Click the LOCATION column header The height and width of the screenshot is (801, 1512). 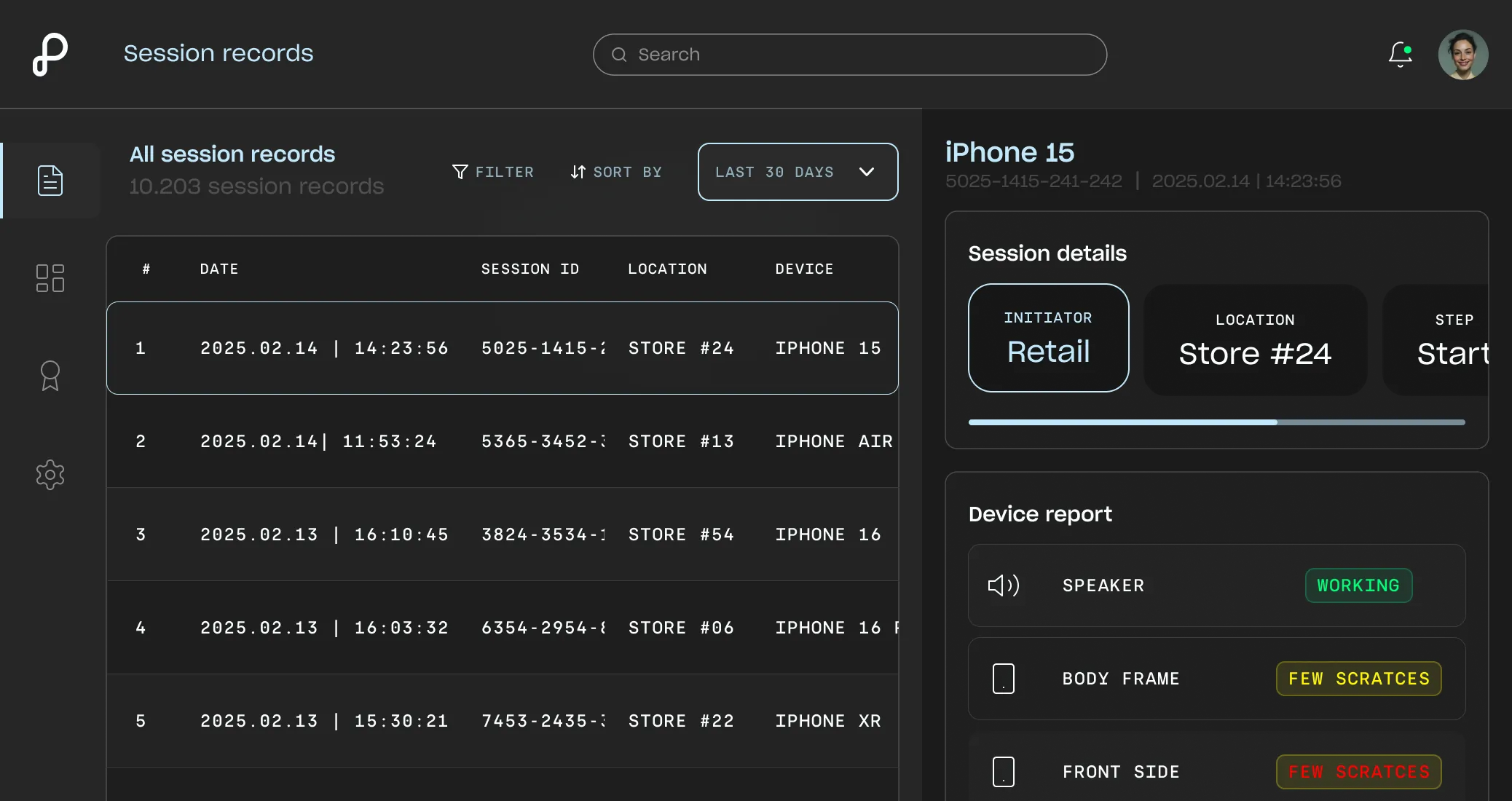click(x=667, y=269)
